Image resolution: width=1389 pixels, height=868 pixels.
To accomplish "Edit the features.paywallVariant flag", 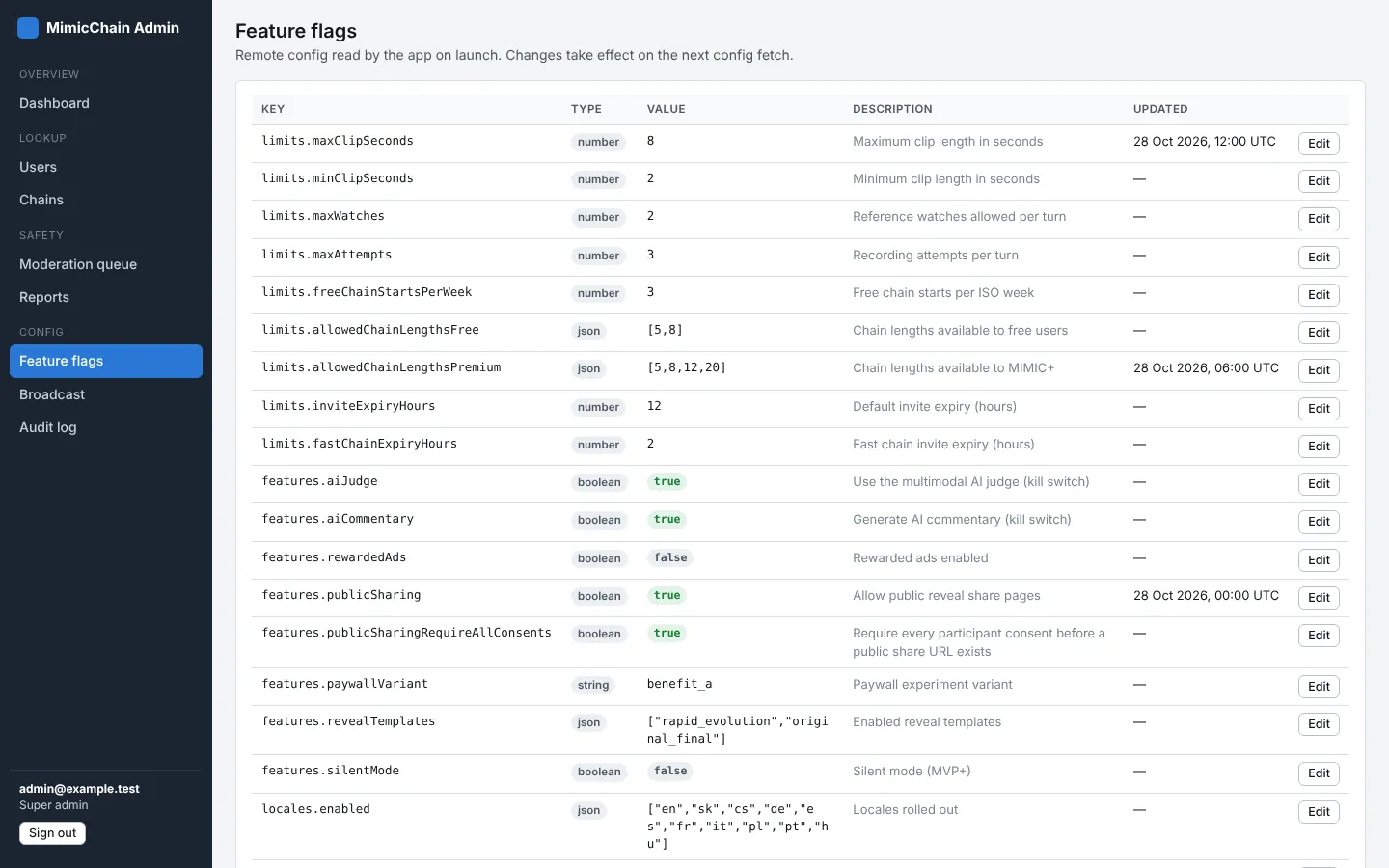I will click(1319, 687).
